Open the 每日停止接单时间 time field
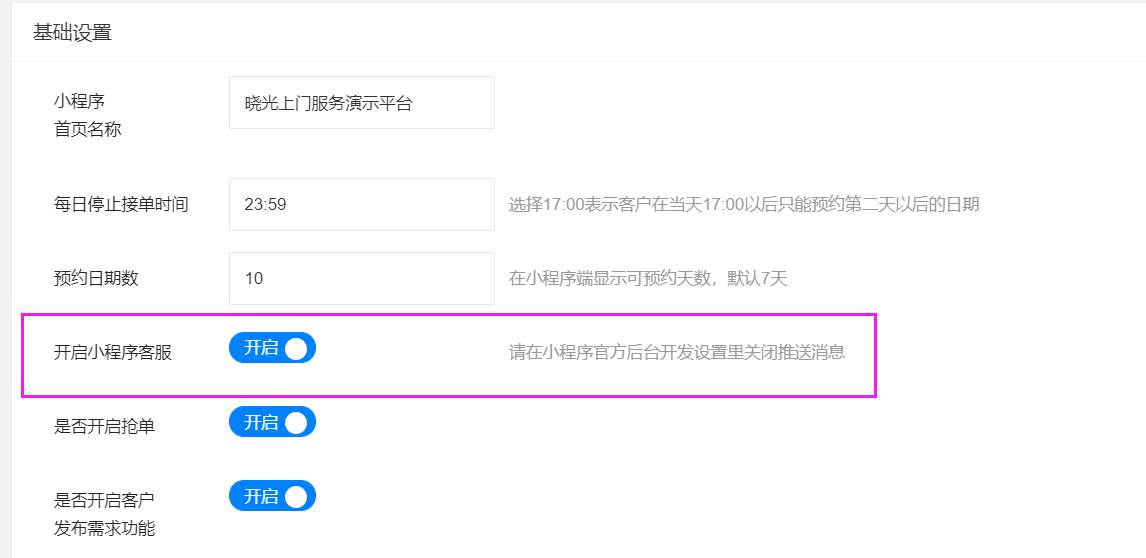This screenshot has height=558, width=1146. point(361,205)
